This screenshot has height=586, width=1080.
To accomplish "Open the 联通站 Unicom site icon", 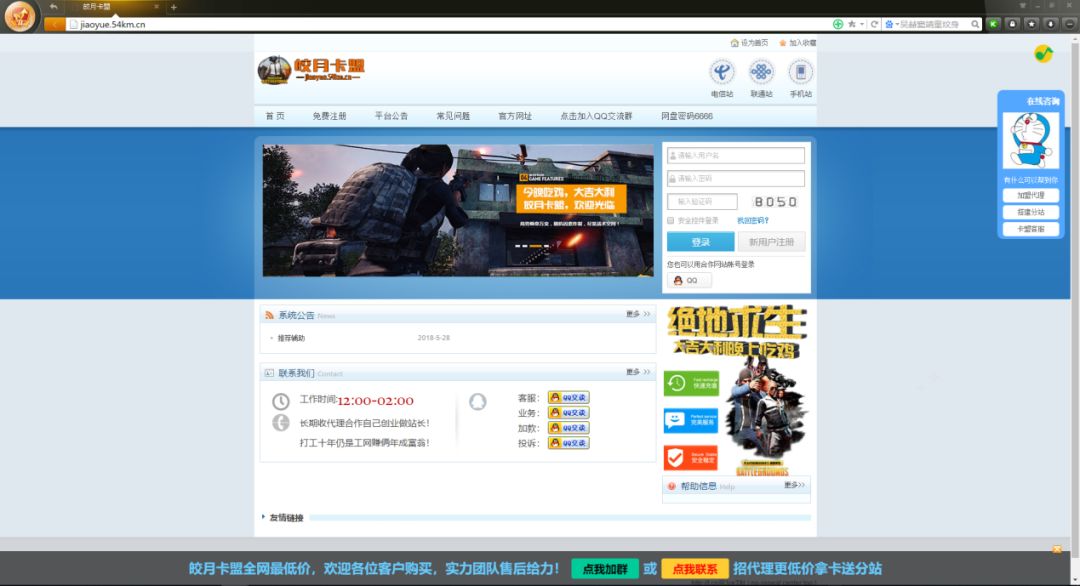I will pos(761,72).
